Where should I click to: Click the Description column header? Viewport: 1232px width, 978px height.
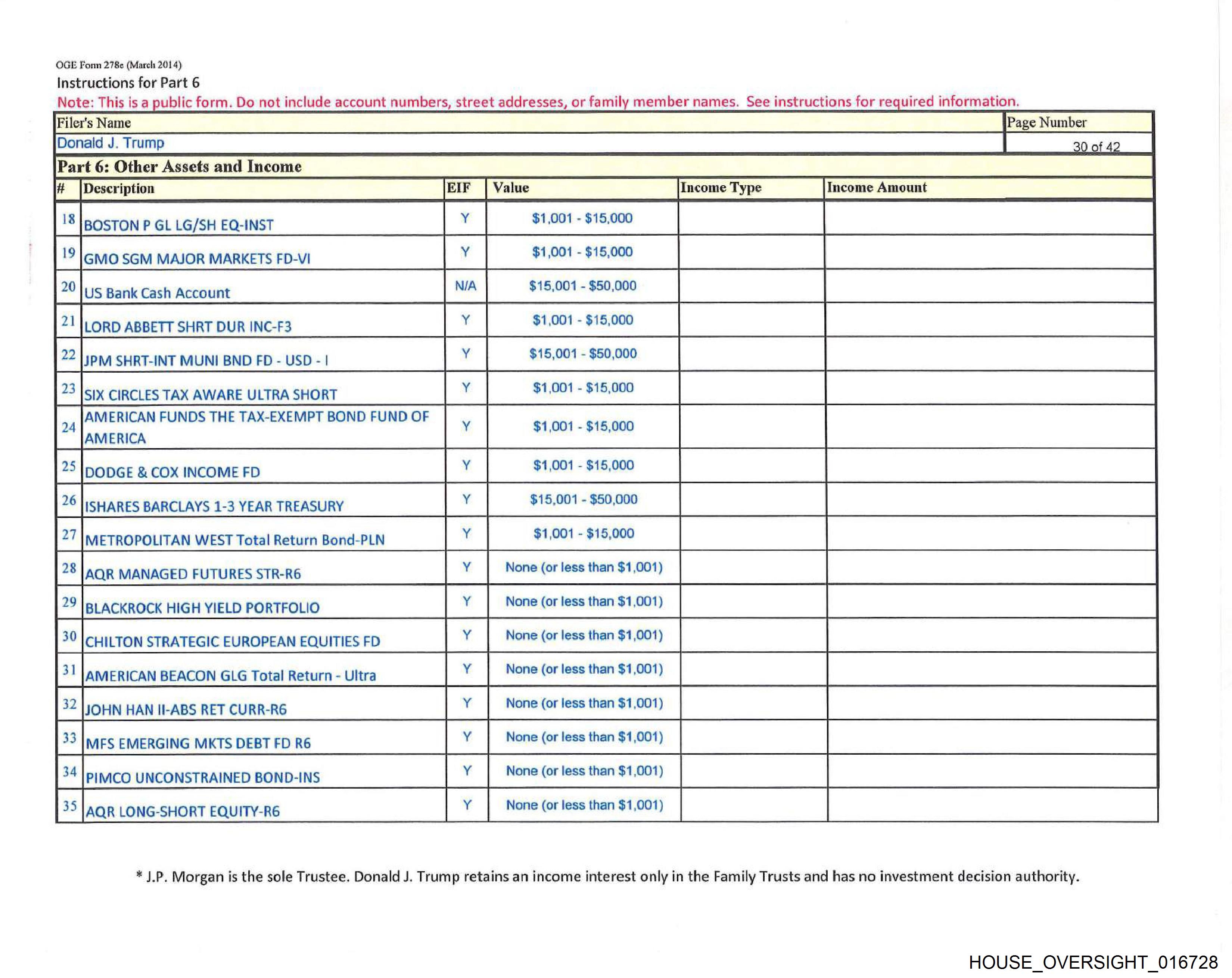pyautogui.click(x=119, y=189)
